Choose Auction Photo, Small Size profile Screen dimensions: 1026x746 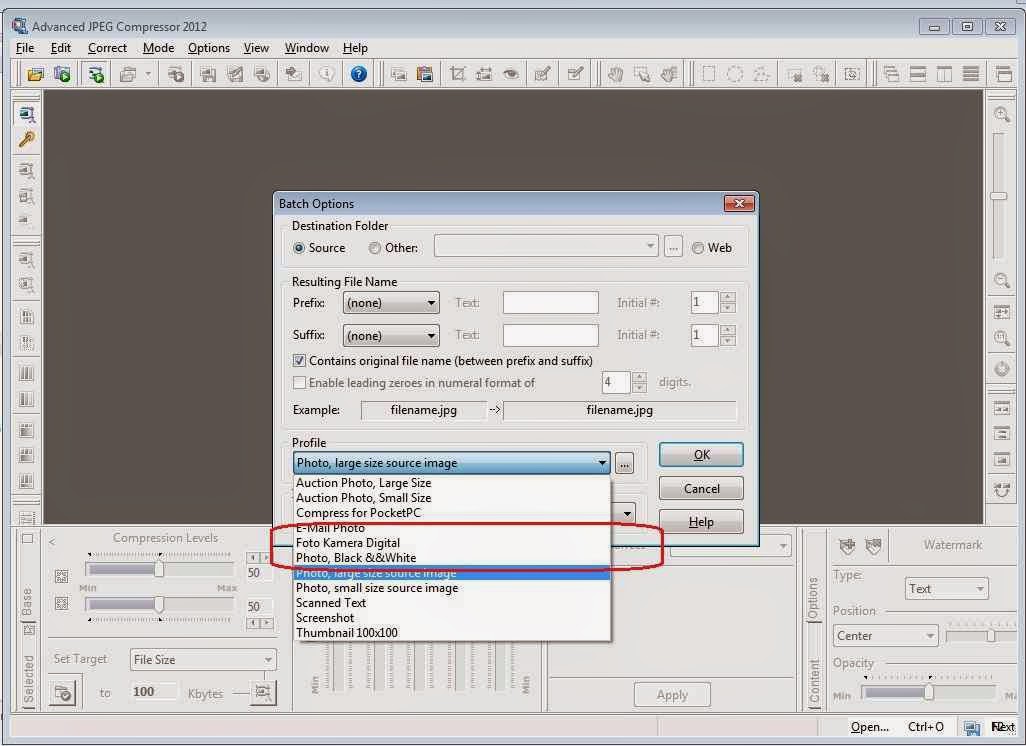pos(451,498)
